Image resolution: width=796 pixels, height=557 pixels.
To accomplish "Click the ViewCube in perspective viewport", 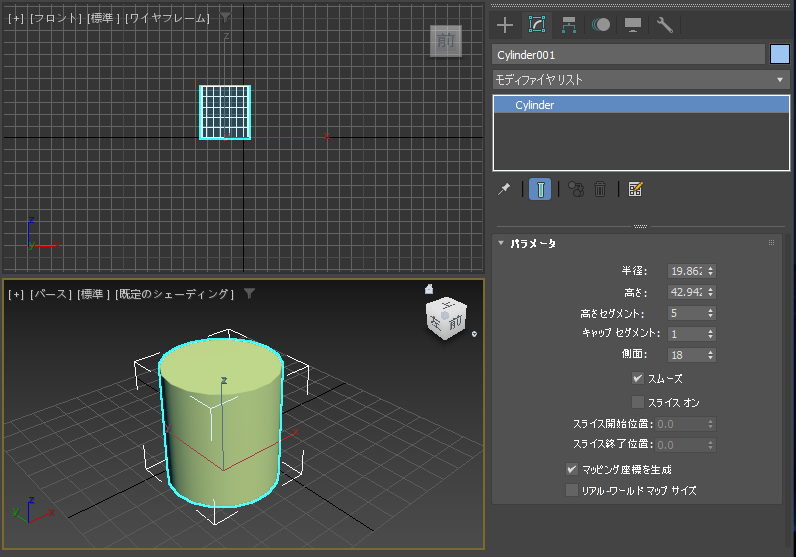I will point(446,318).
